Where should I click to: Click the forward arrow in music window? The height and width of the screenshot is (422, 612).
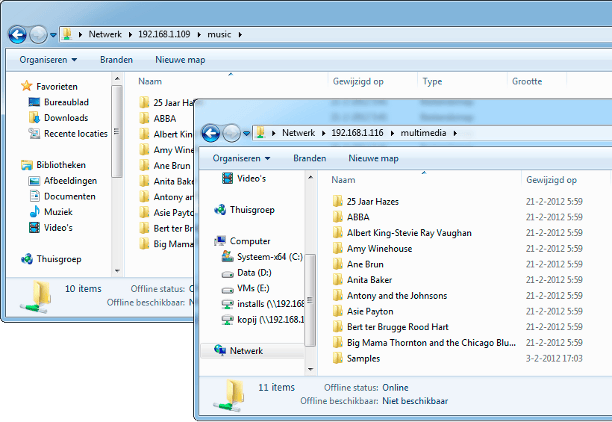pyautogui.click(x=38, y=35)
